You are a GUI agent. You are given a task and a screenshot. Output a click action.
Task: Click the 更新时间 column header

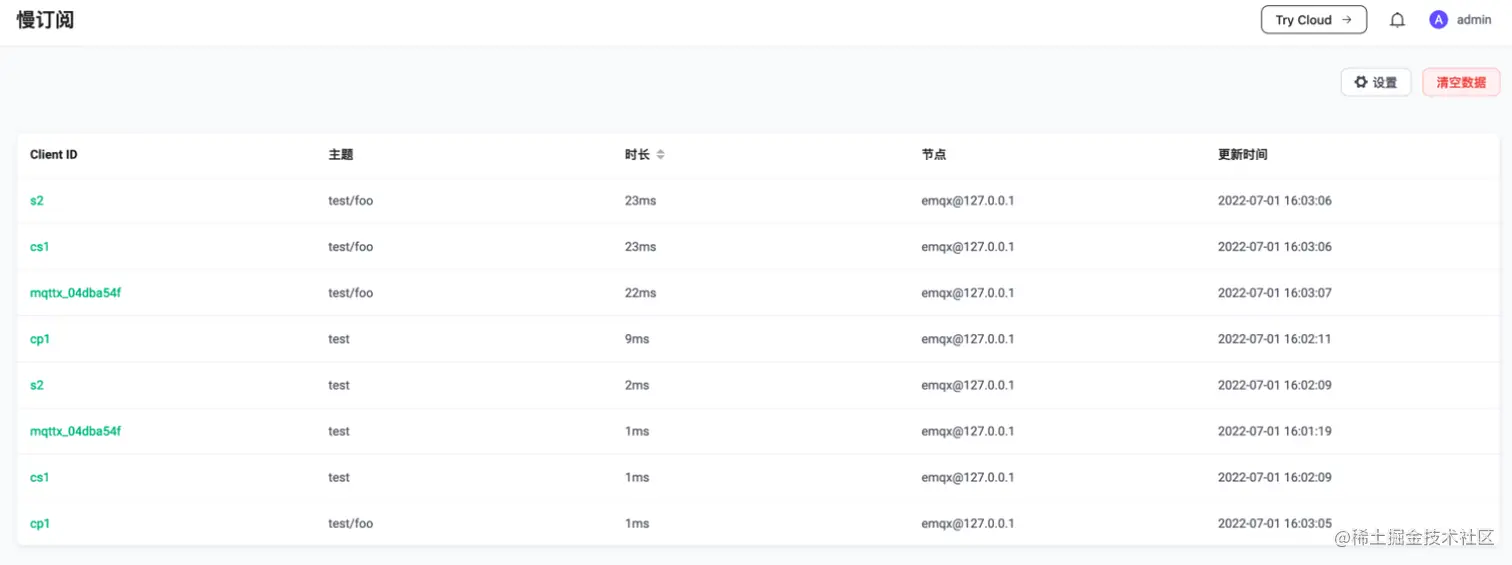(x=1243, y=155)
